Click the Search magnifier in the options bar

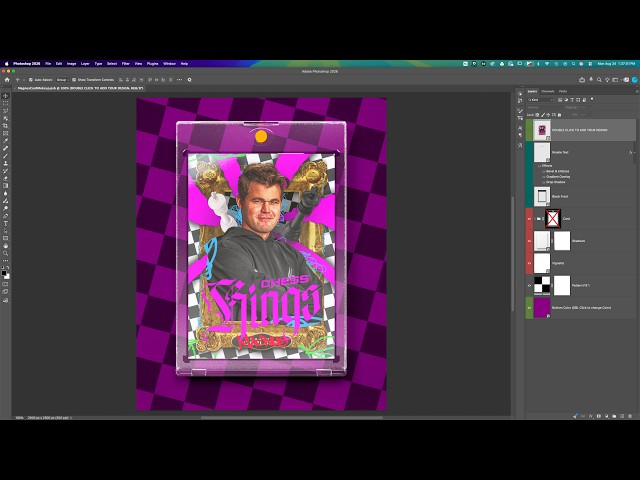pyautogui.click(x=599, y=80)
